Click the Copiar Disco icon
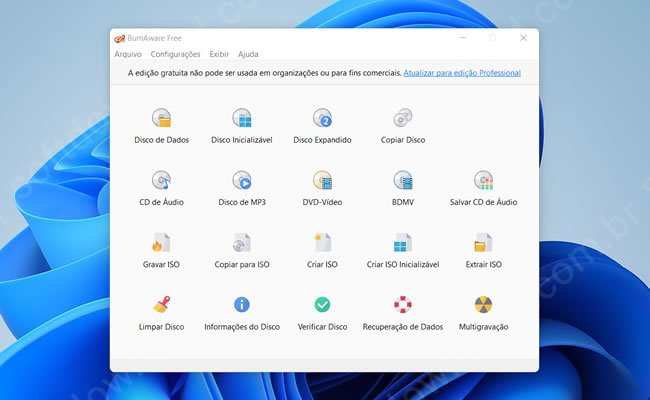The width and height of the screenshot is (650, 400). pyautogui.click(x=403, y=118)
